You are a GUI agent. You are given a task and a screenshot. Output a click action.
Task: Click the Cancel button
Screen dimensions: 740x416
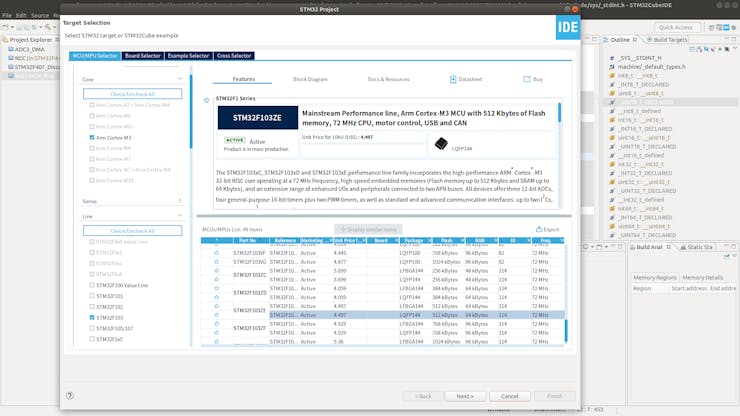[x=510, y=396]
